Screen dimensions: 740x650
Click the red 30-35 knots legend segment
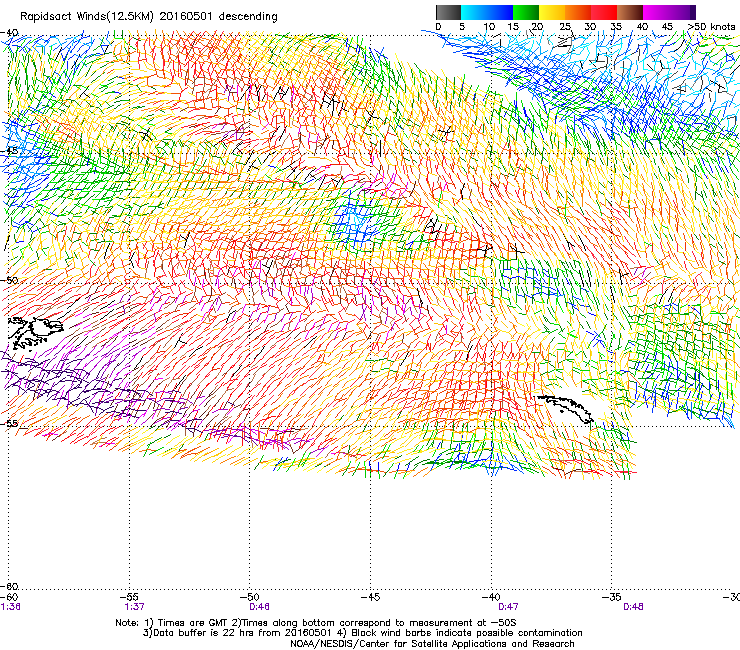coord(604,12)
